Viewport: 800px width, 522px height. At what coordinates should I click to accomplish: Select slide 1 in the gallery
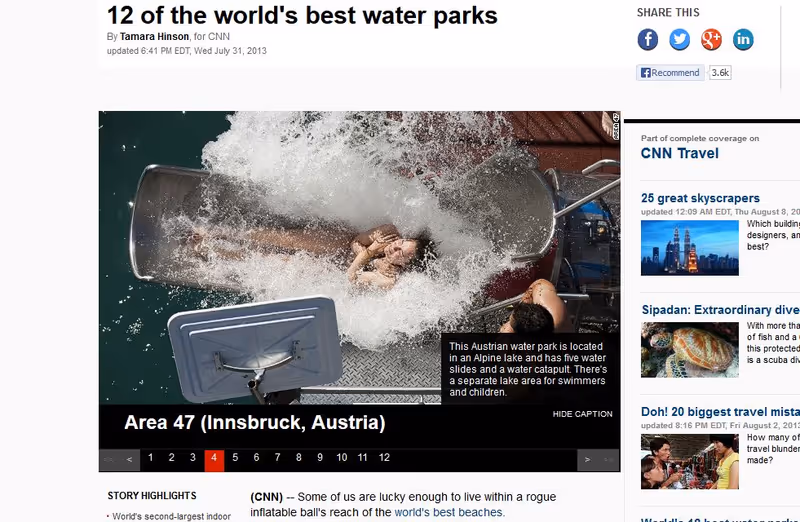click(151, 458)
